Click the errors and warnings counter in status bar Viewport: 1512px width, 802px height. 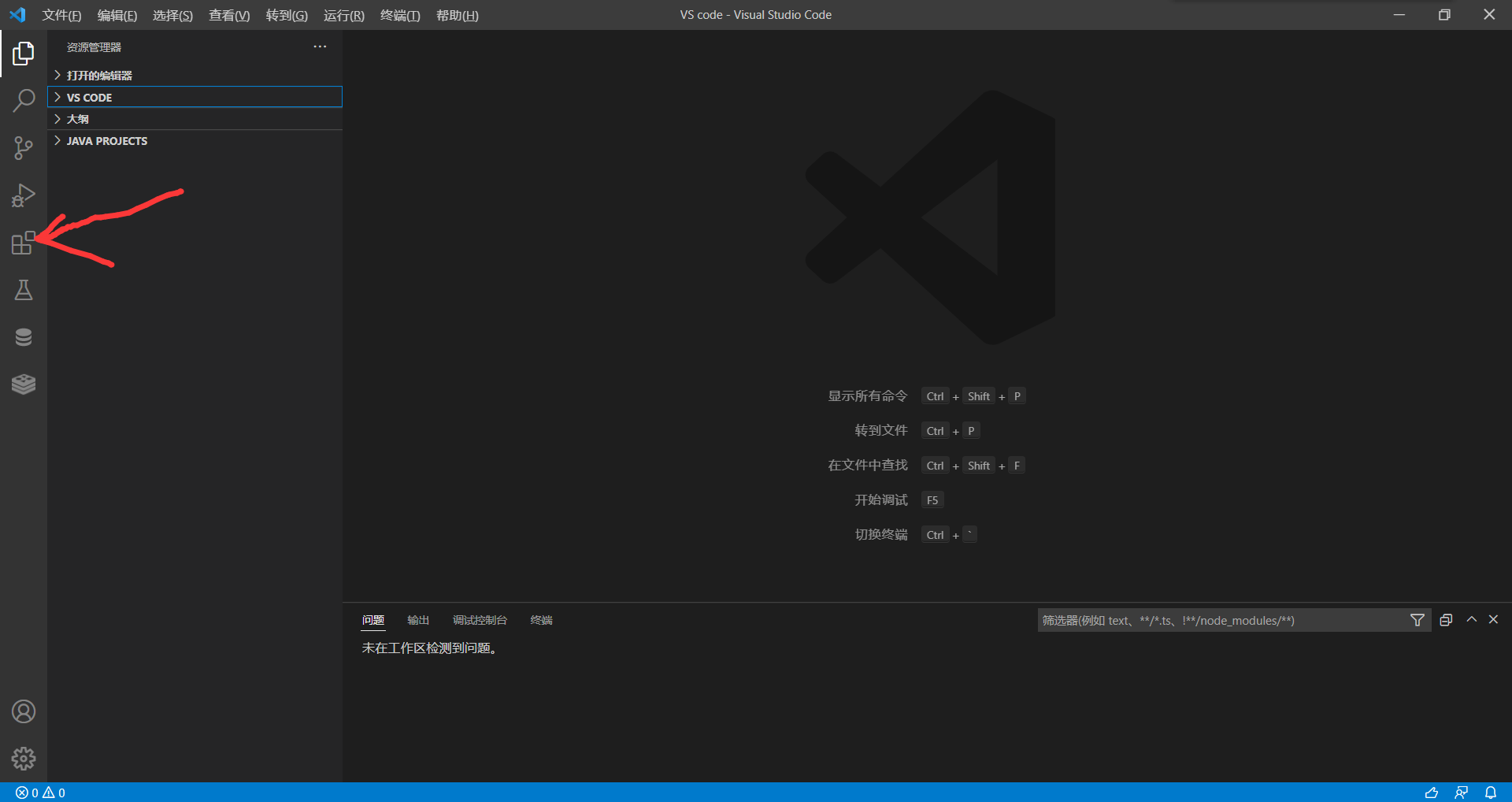(38, 793)
